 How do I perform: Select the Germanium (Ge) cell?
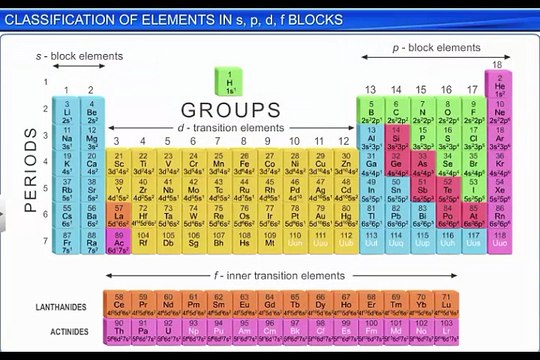396,164
